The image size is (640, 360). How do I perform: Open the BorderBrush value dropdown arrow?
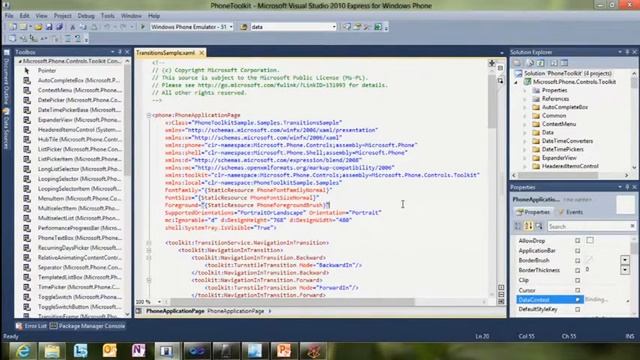click(625, 260)
